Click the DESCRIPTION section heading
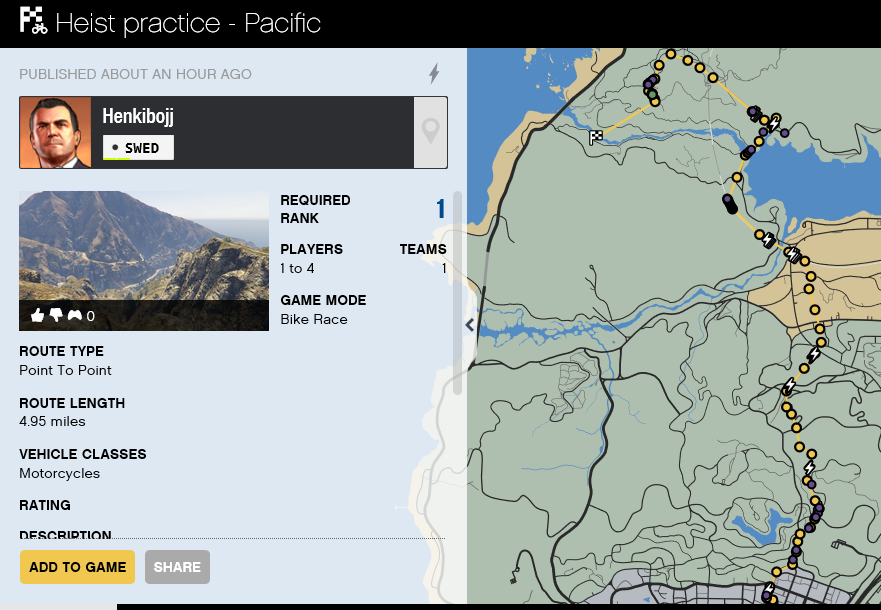881x610 pixels. (x=65, y=534)
